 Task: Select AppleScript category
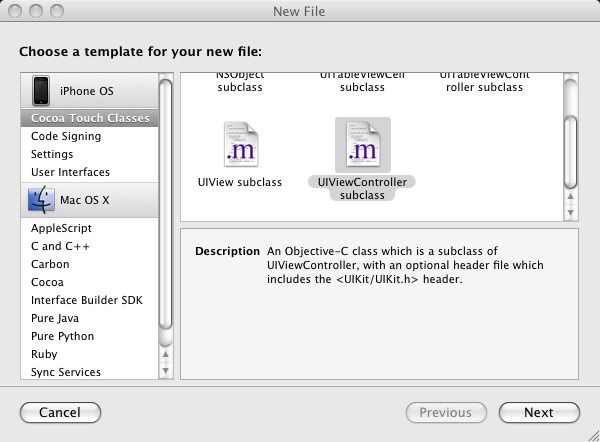point(90,228)
